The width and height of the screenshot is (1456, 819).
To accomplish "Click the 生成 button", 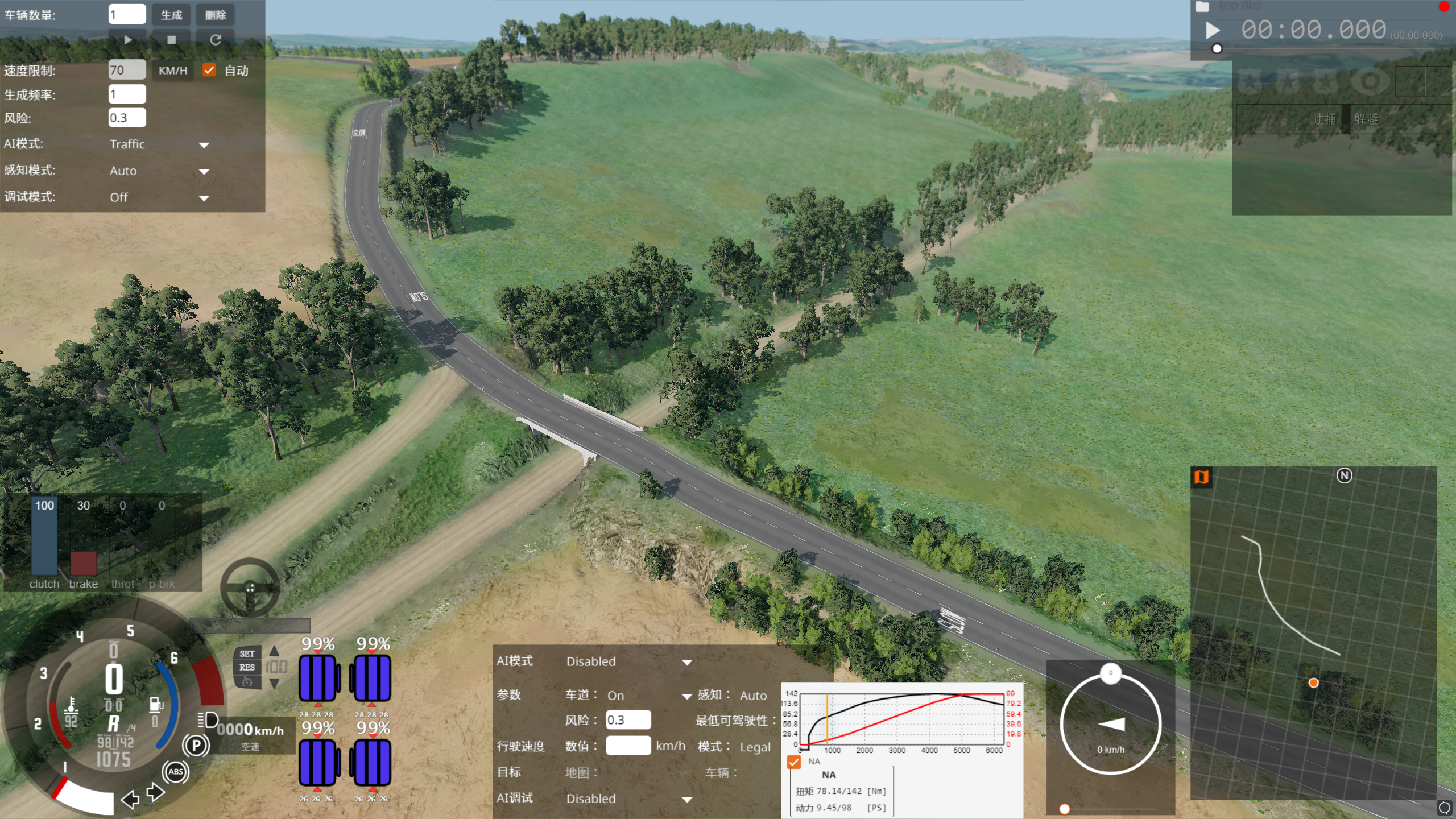I will coord(171,15).
